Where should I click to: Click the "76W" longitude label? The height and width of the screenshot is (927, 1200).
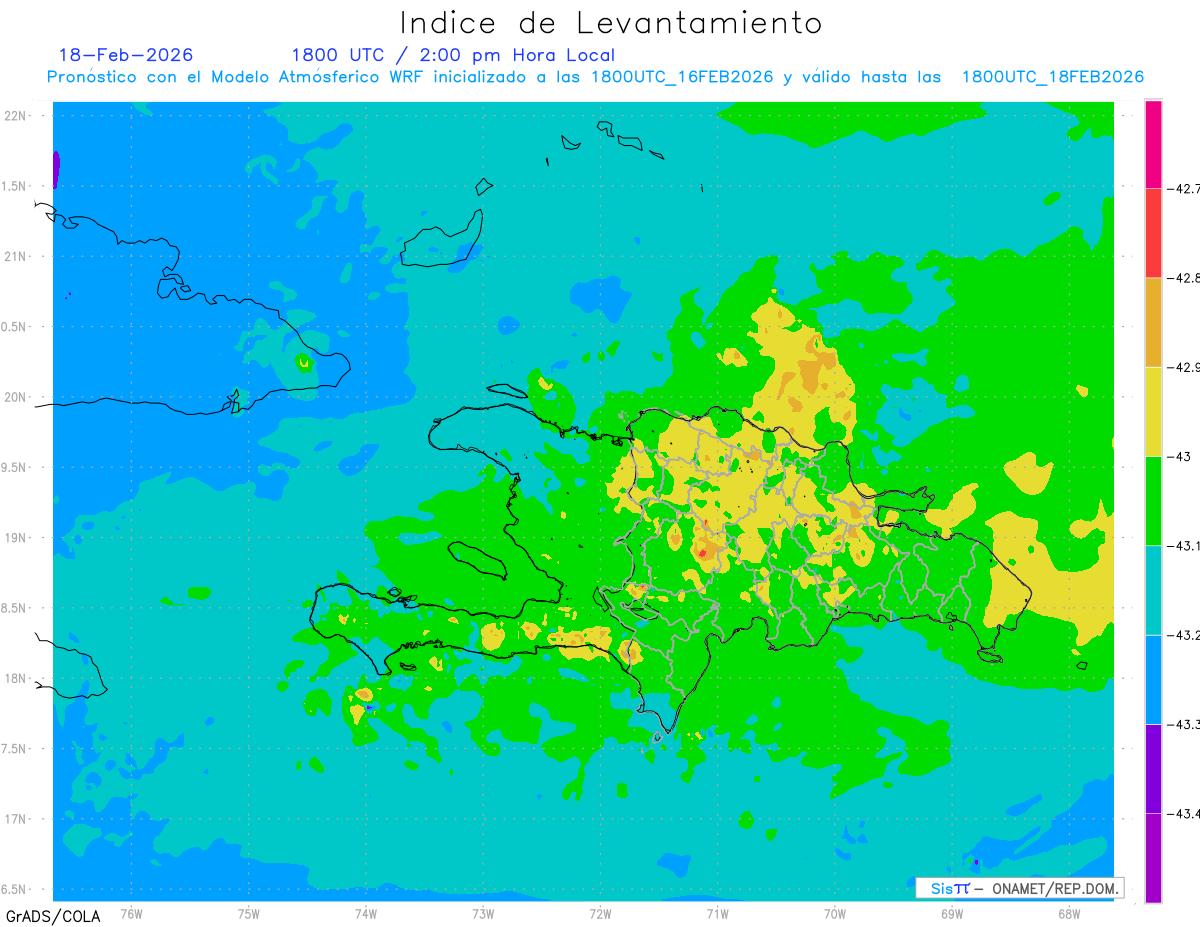tap(131, 913)
